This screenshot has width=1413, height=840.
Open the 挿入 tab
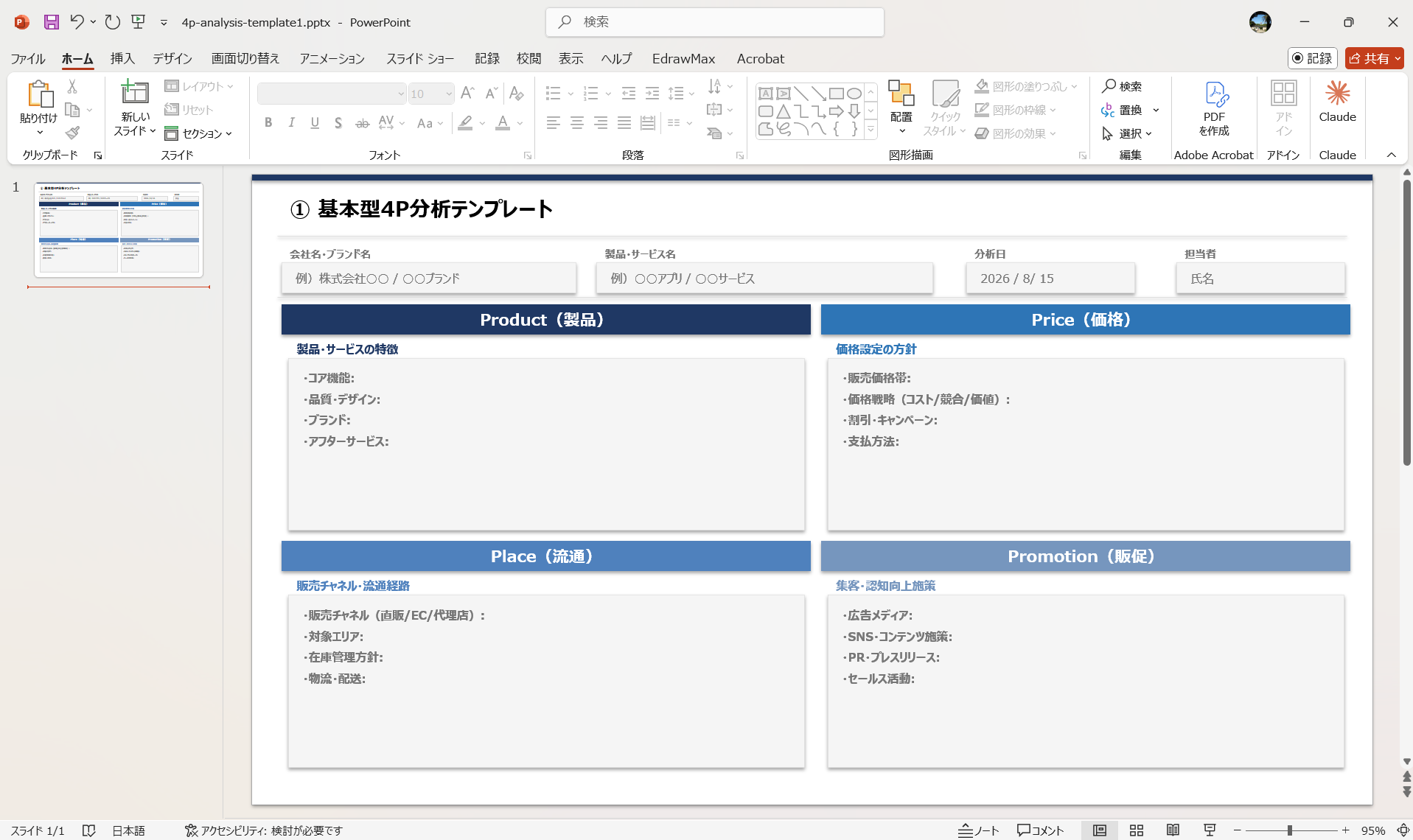point(122,58)
